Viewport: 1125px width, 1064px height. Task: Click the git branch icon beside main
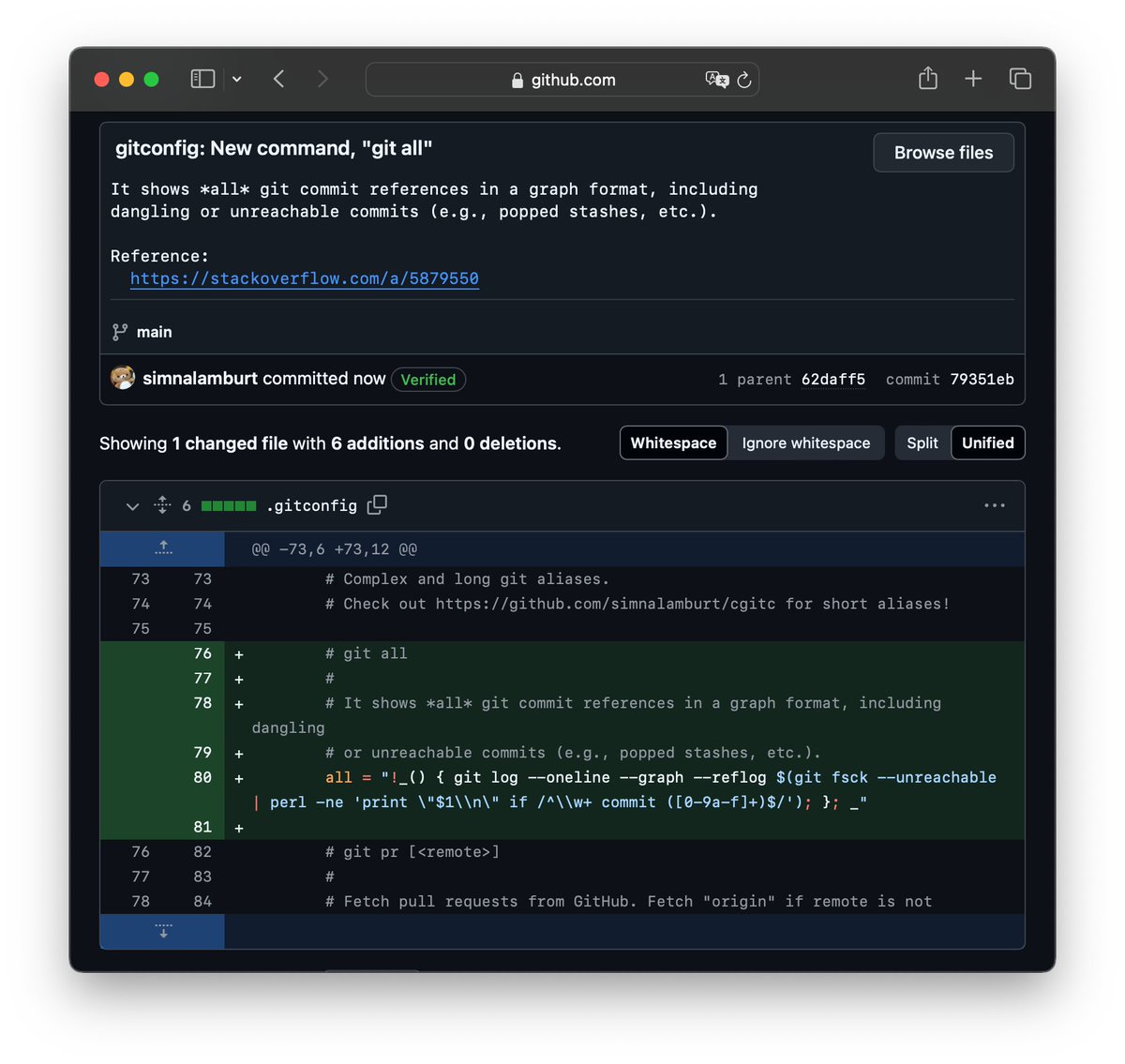pos(120,332)
